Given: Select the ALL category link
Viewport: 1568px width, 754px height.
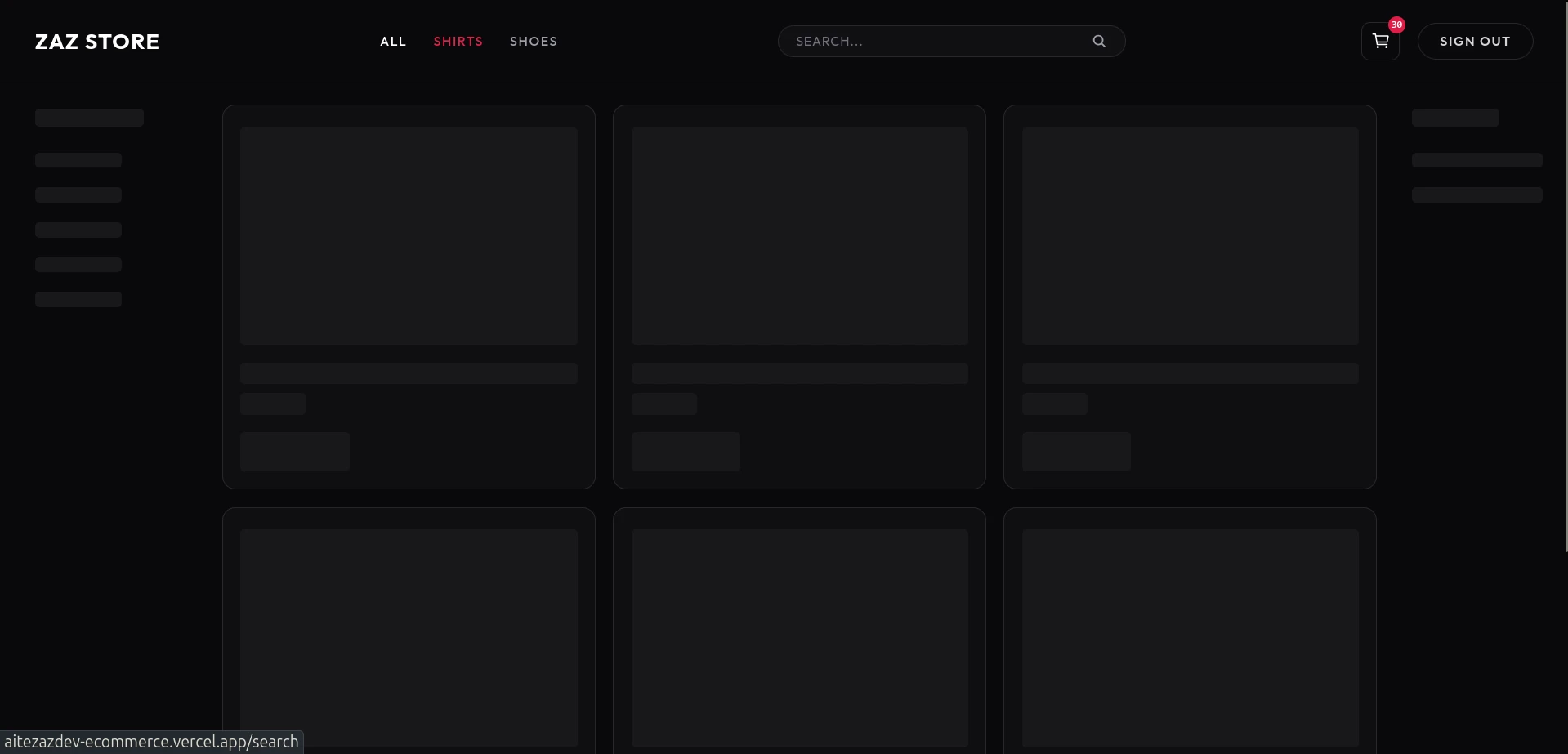Looking at the screenshot, I should coord(393,42).
